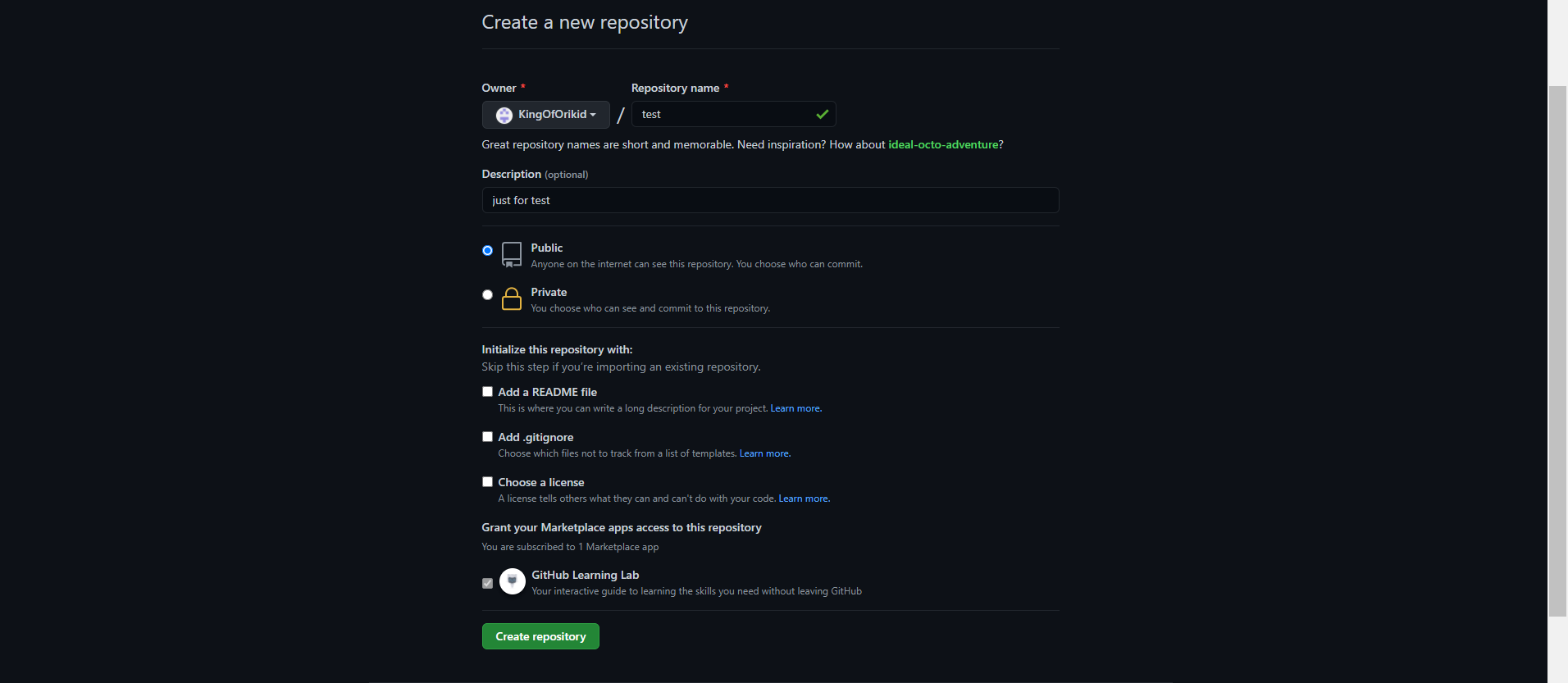Click 'Choose a license' label
The image size is (1568, 683).
click(541, 482)
